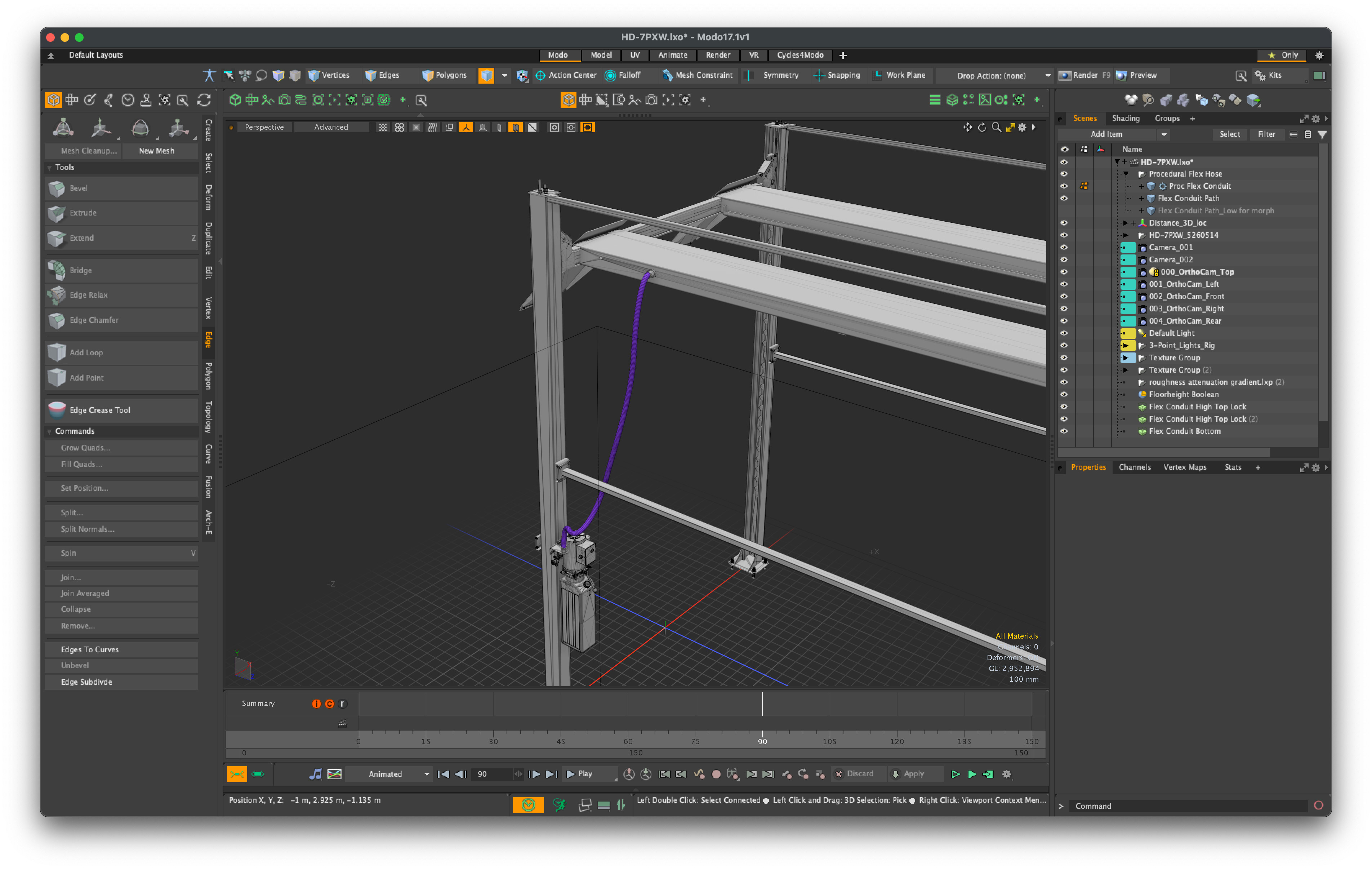Open the Add Item dropdown
Image resolution: width=1372 pixels, height=870 pixels.
click(1114, 134)
